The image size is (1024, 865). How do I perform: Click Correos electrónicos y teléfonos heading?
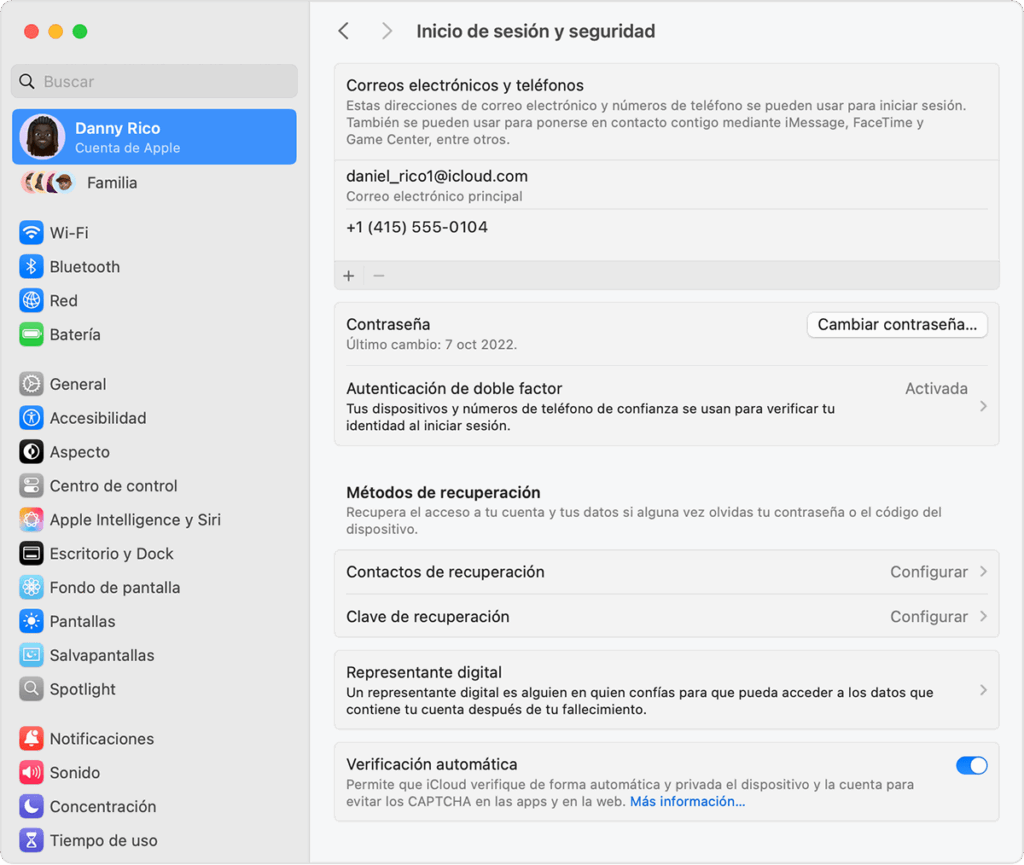click(x=465, y=86)
